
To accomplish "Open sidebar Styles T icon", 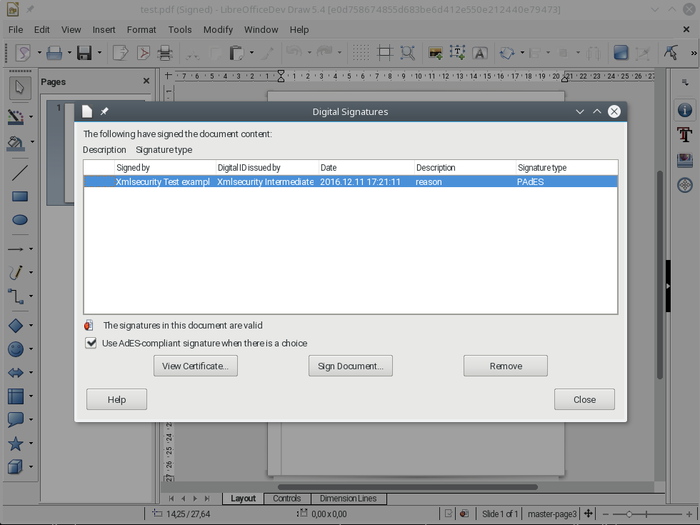I will click(685, 134).
